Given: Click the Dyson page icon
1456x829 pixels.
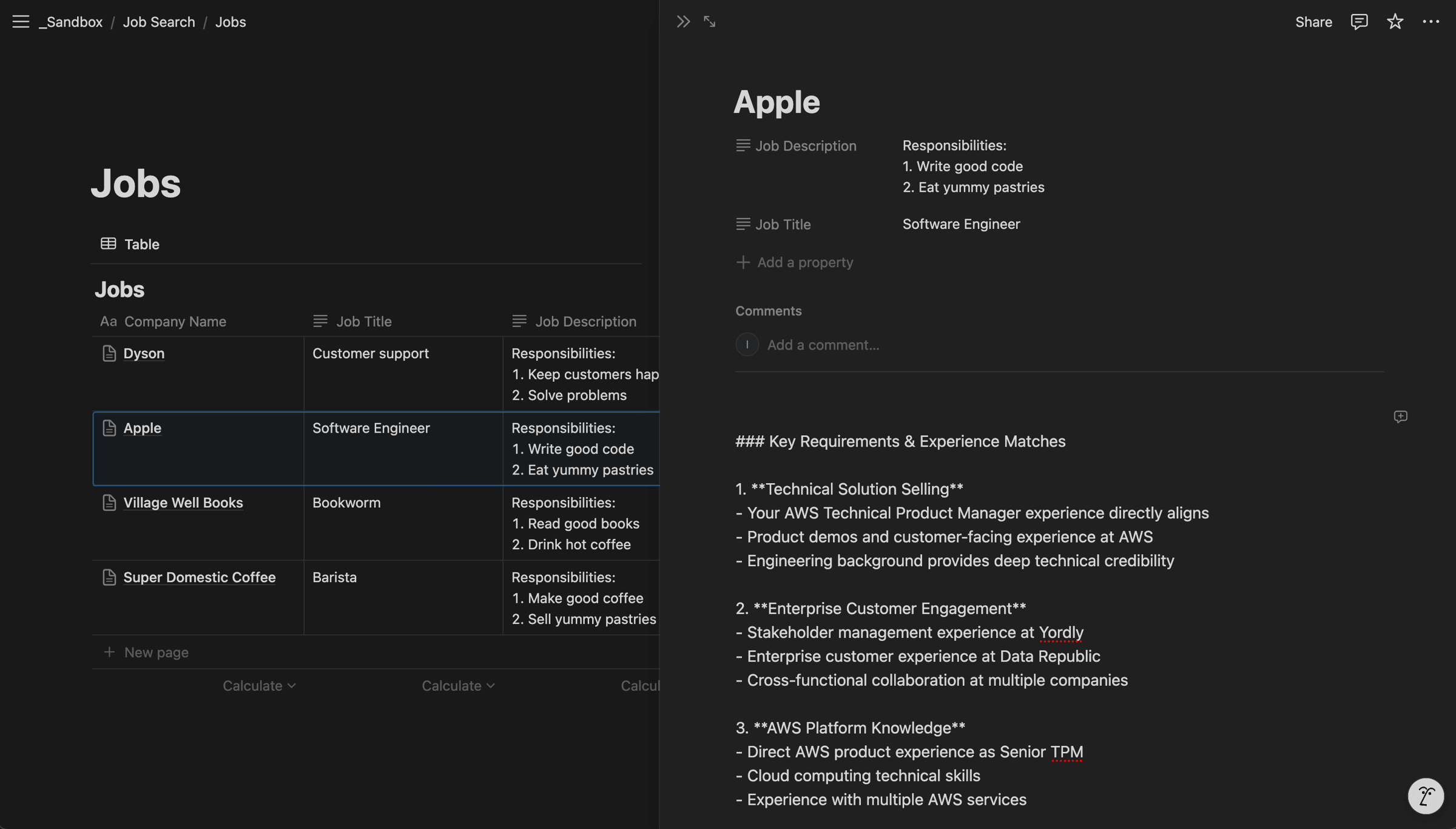Looking at the screenshot, I should coord(109,353).
